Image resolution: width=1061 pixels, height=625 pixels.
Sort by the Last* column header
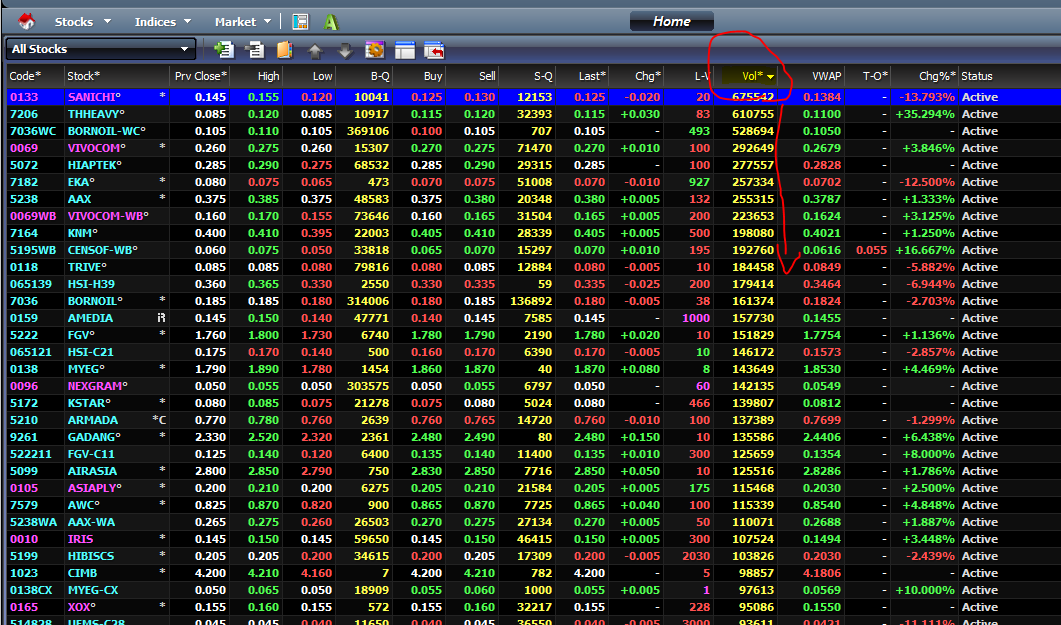[592, 76]
